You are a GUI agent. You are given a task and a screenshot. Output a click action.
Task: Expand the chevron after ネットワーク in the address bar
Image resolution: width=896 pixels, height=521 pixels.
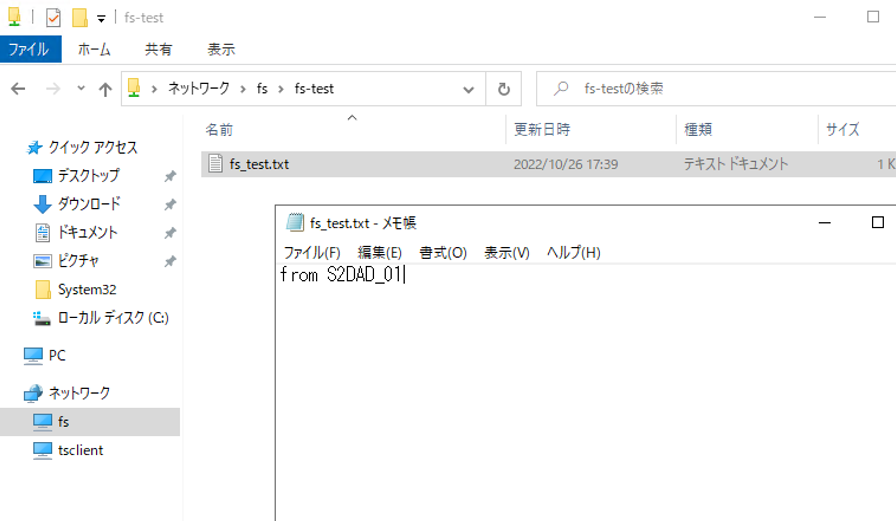point(243,89)
